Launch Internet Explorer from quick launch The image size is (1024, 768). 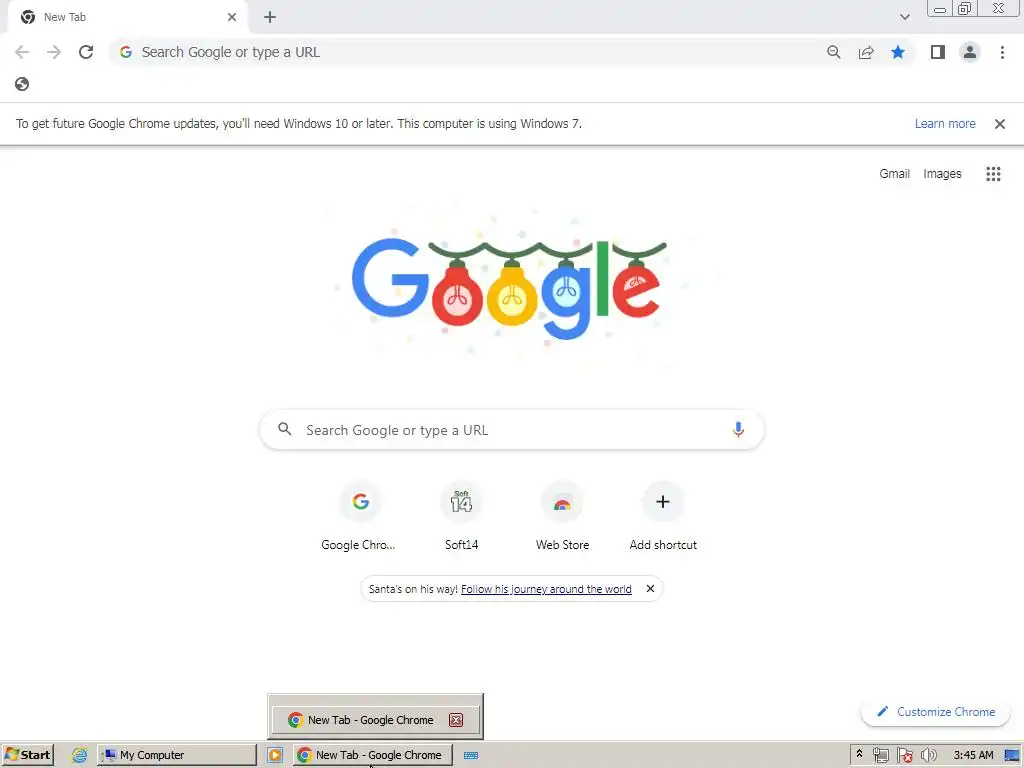79,755
